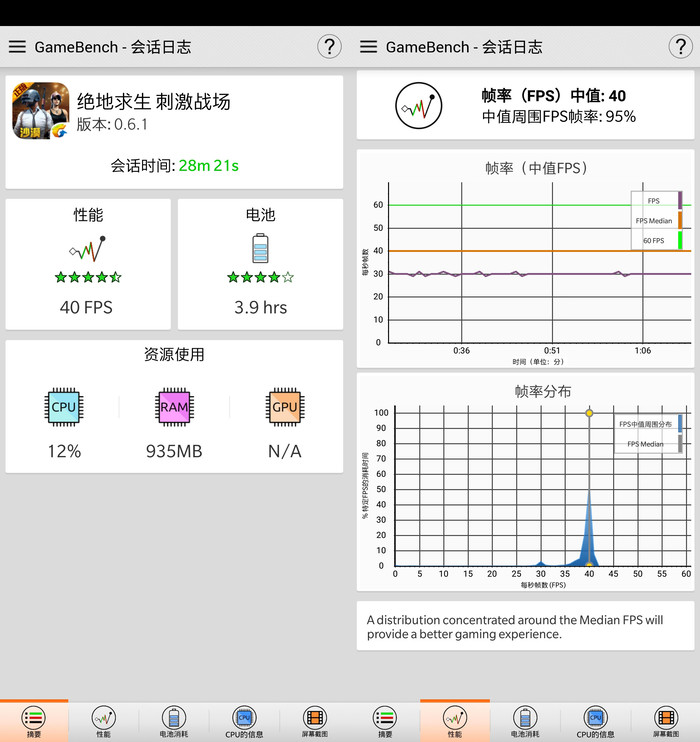Open the hamburger menu in left panel
Screen dimensions: 700x742
point(17,47)
